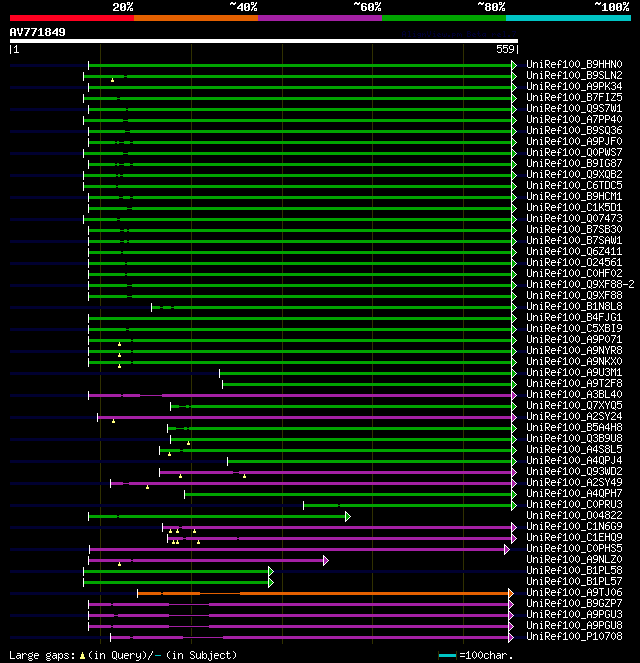Click the UniRef100_A9PJF0 text
The height and width of the screenshot is (663, 640).
[574, 141]
